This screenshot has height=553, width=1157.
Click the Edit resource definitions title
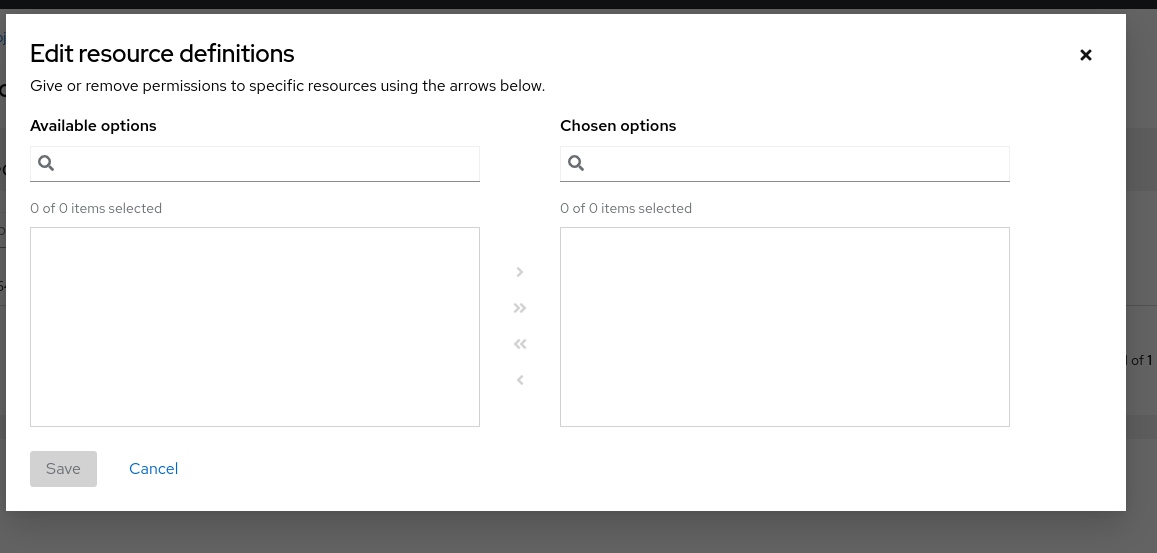(x=162, y=53)
